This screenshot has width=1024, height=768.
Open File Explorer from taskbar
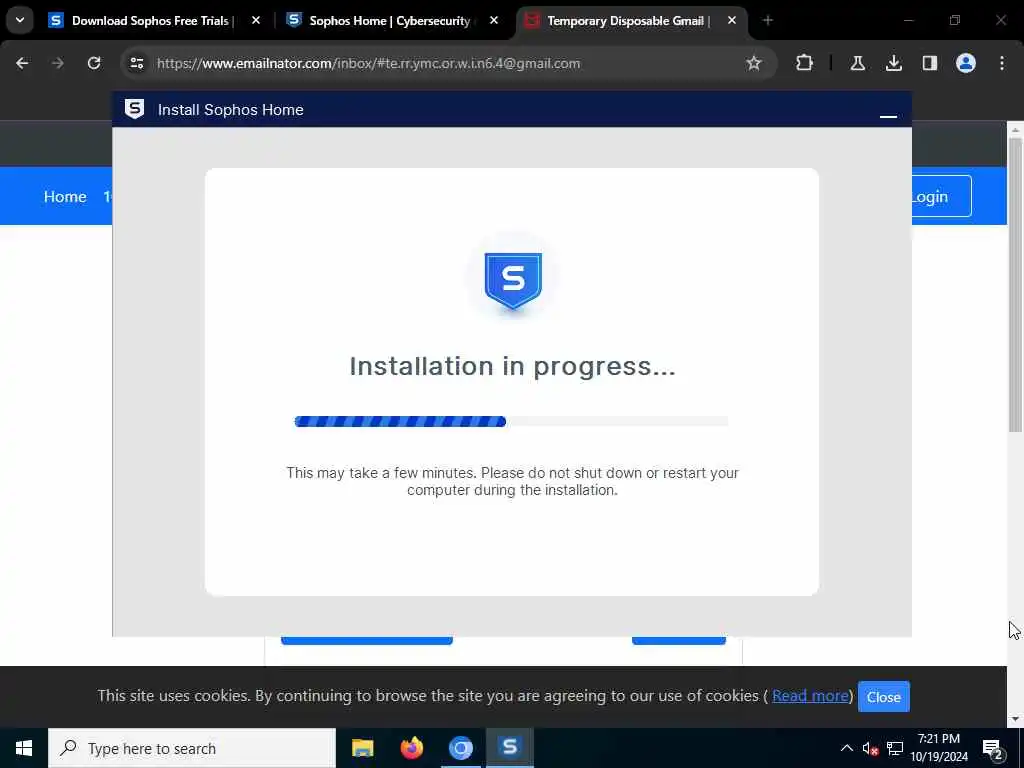tap(362, 748)
